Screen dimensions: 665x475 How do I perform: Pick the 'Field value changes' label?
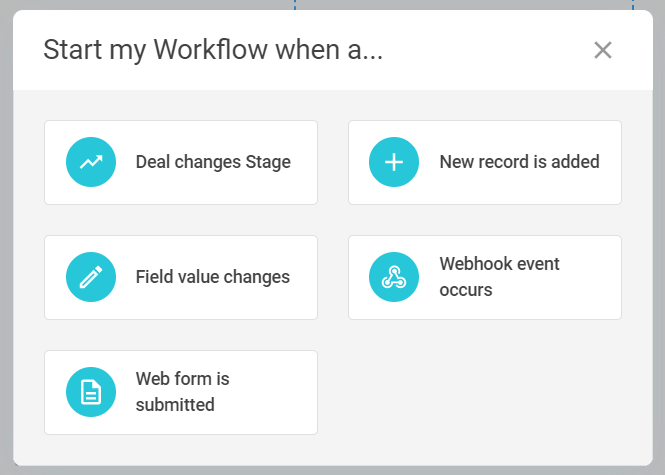point(213,277)
